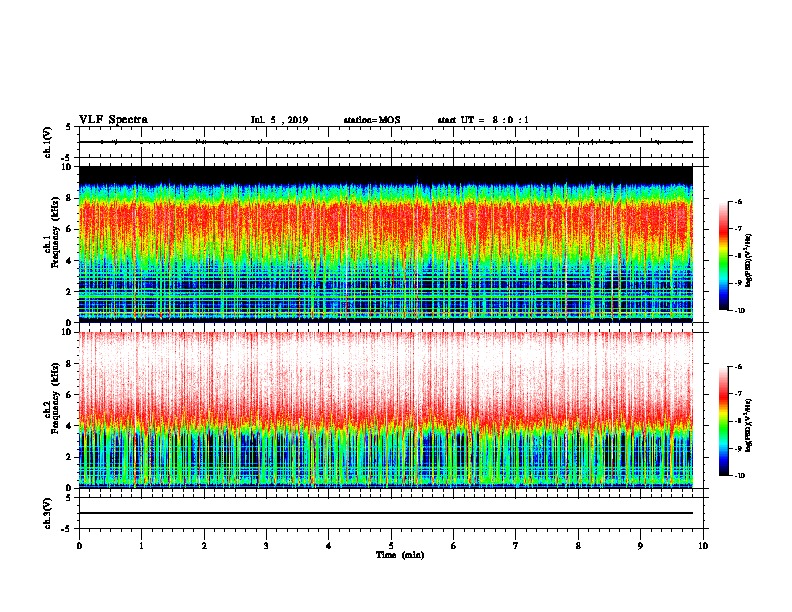Click the "-10" label on ch.1 colorbar

click(x=739, y=311)
